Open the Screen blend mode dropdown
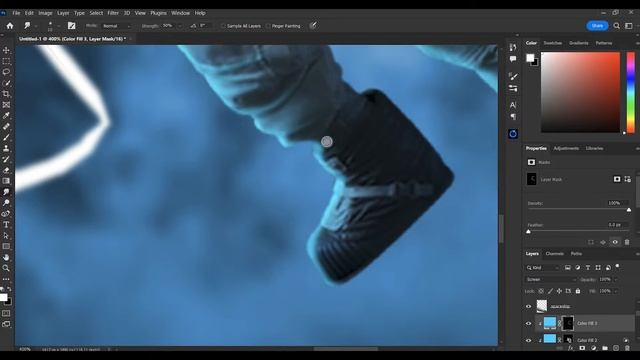 tap(551, 280)
